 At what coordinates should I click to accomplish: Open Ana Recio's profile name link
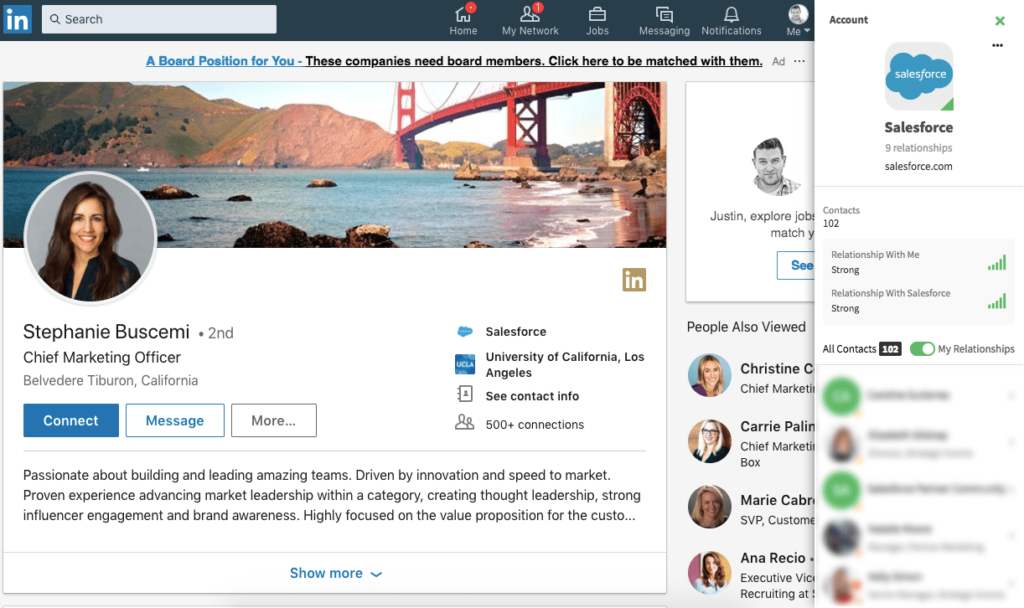pos(773,558)
